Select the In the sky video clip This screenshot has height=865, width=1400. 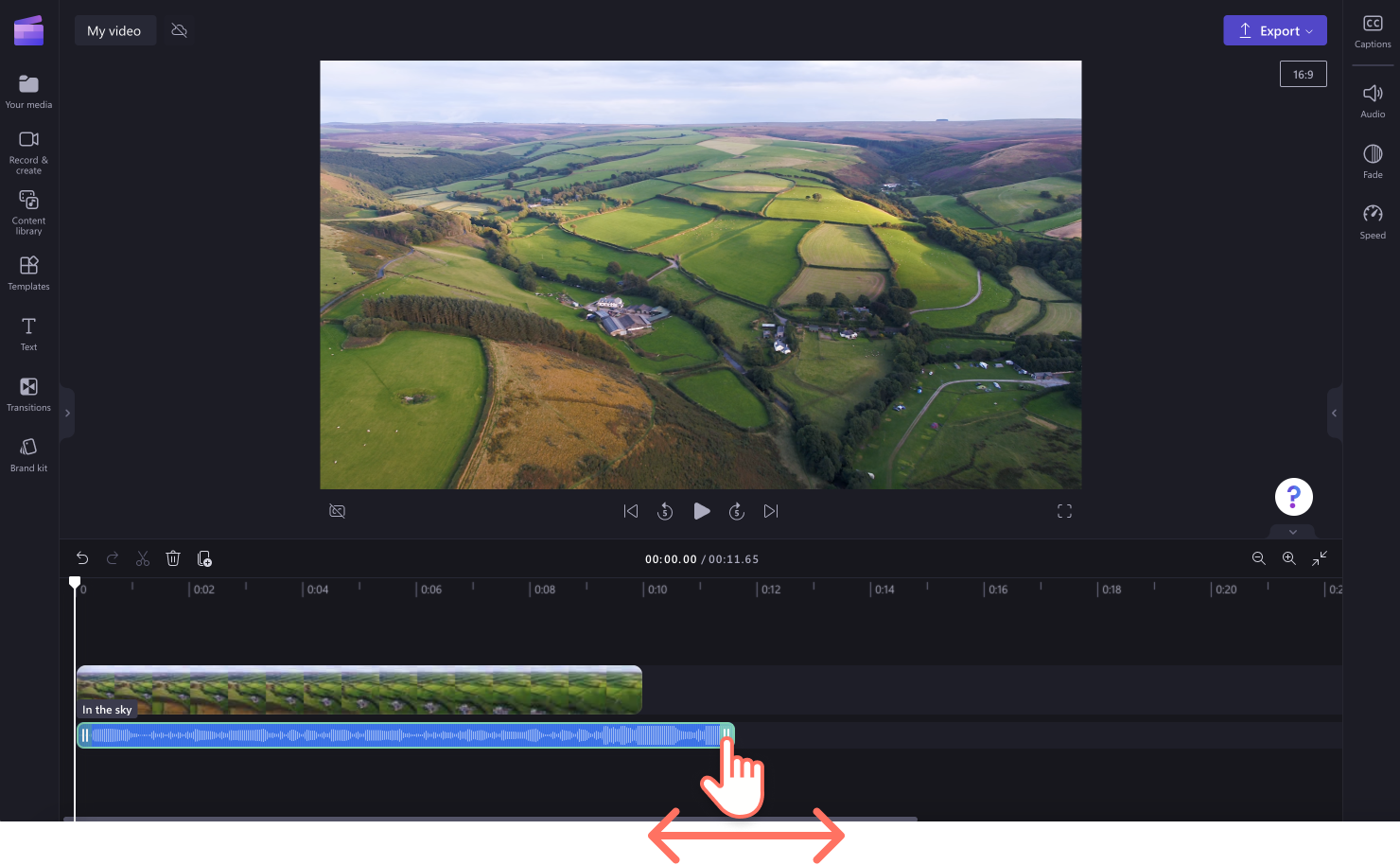(359, 690)
